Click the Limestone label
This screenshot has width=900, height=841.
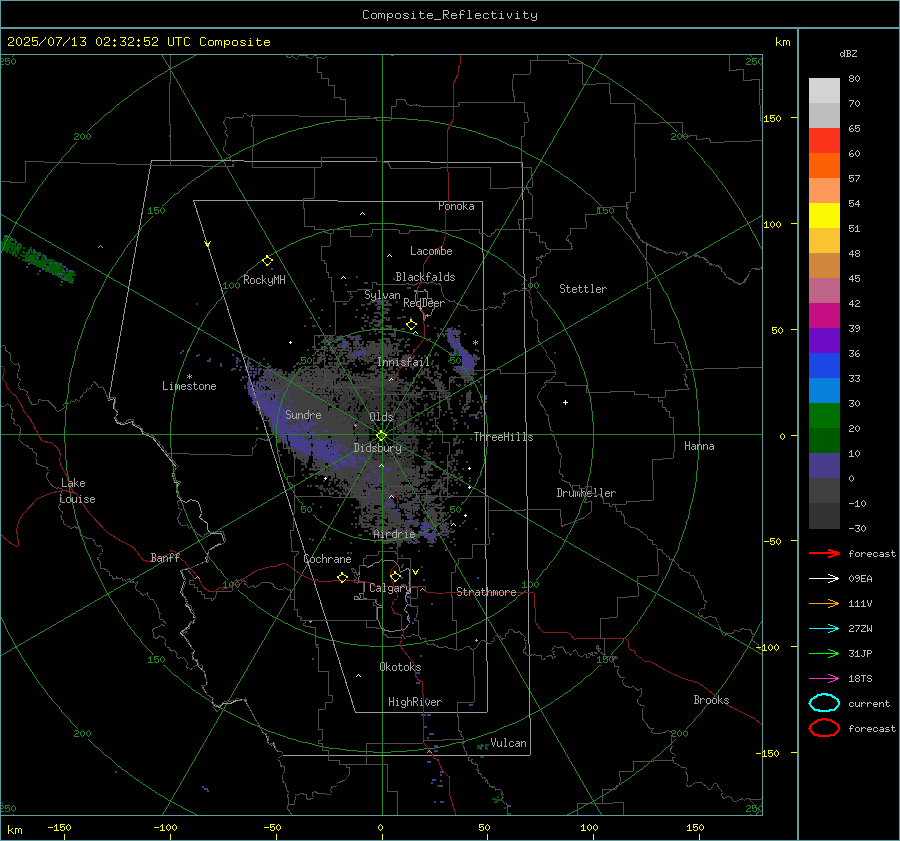click(x=189, y=386)
